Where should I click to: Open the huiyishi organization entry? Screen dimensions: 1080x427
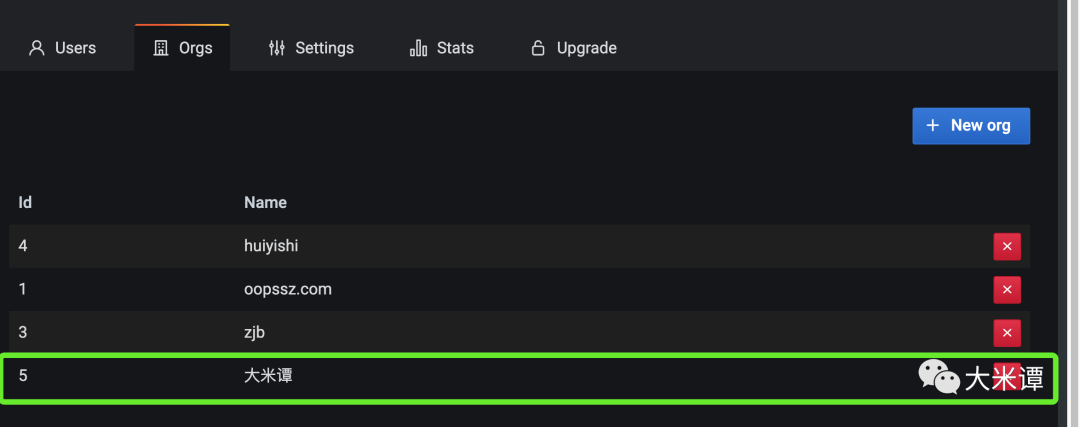271,245
